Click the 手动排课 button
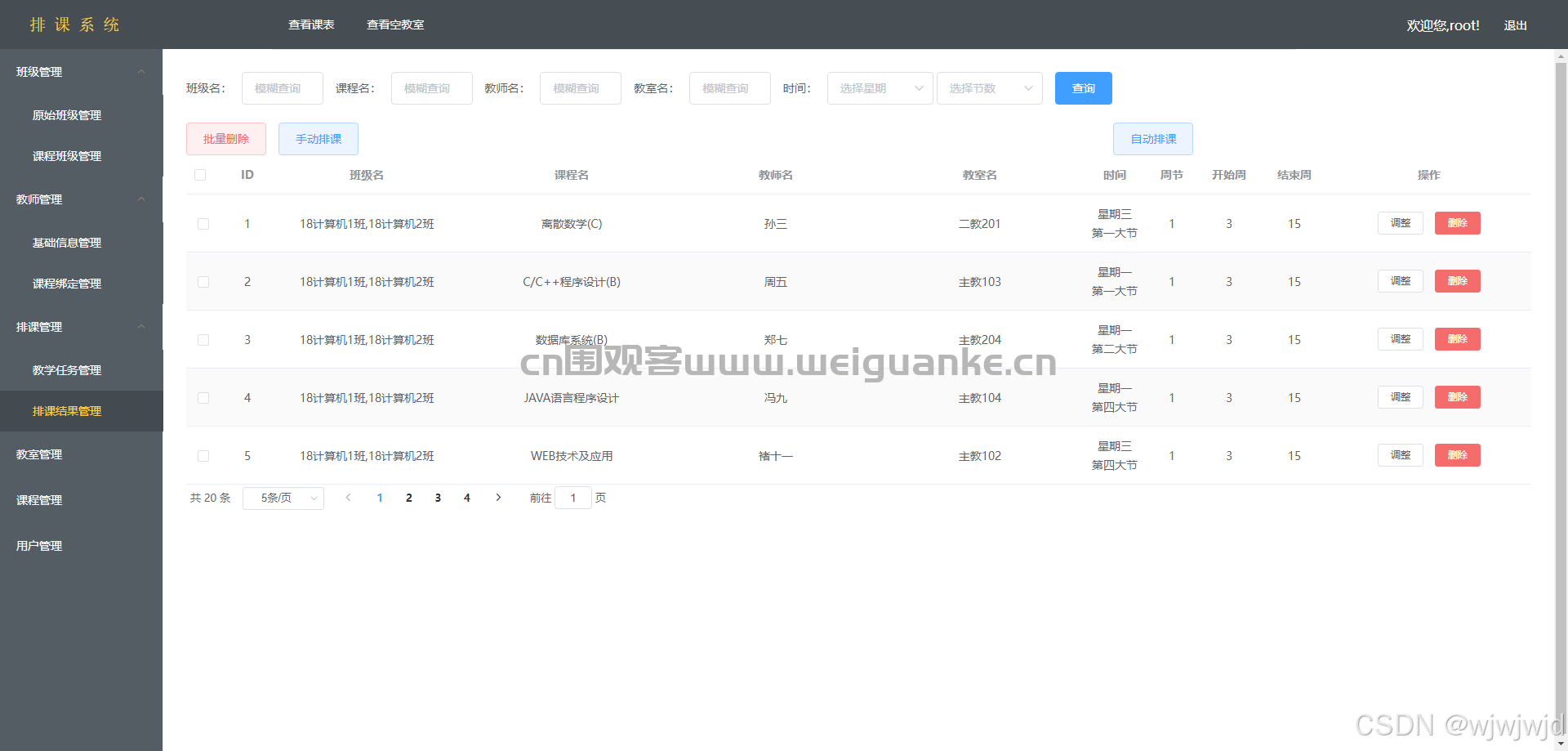1568x751 pixels. coord(318,139)
